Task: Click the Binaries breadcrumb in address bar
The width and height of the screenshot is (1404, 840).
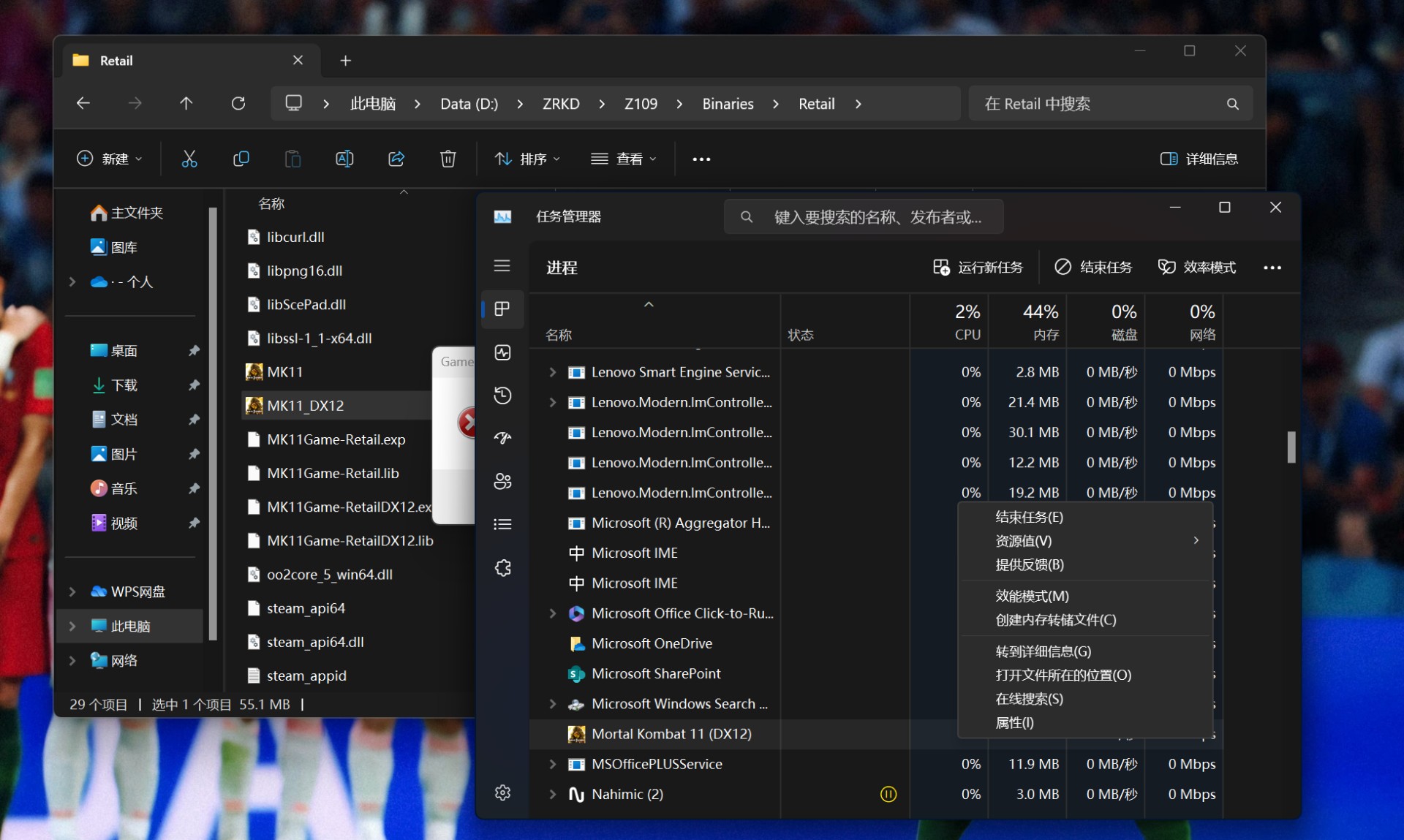Action: 728,104
